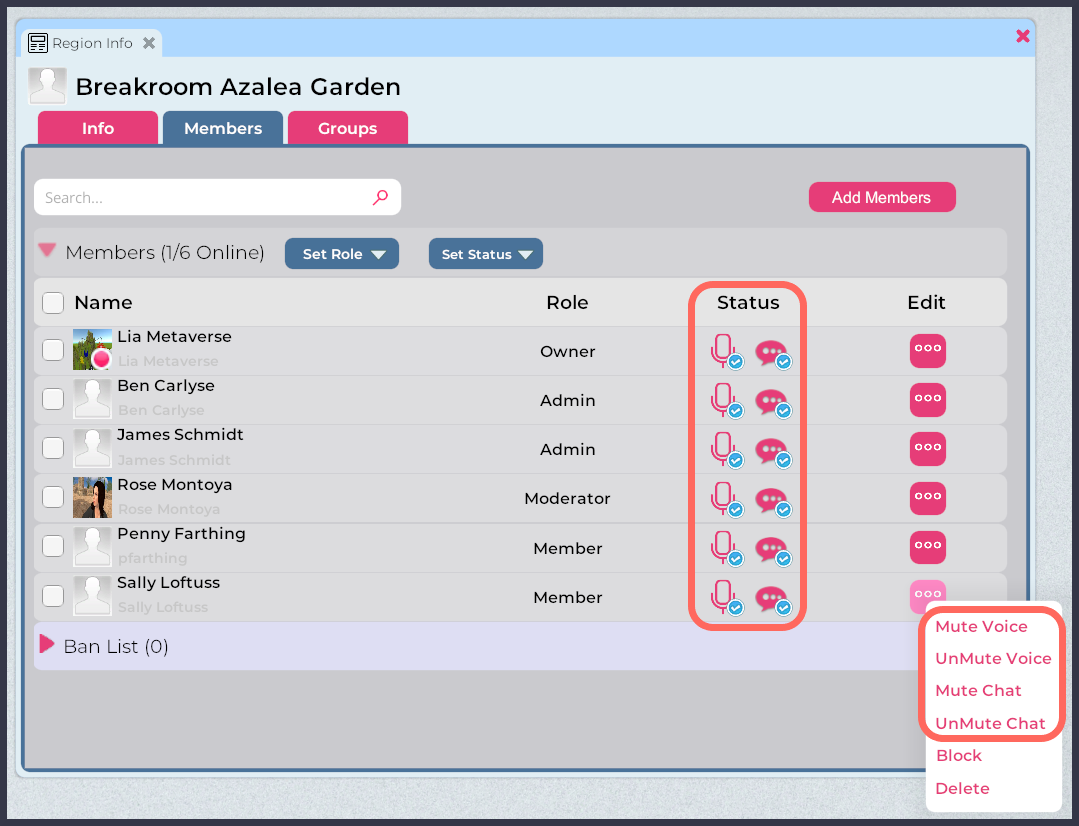Click the Region Info document icon
1079x826 pixels.
pos(38,42)
